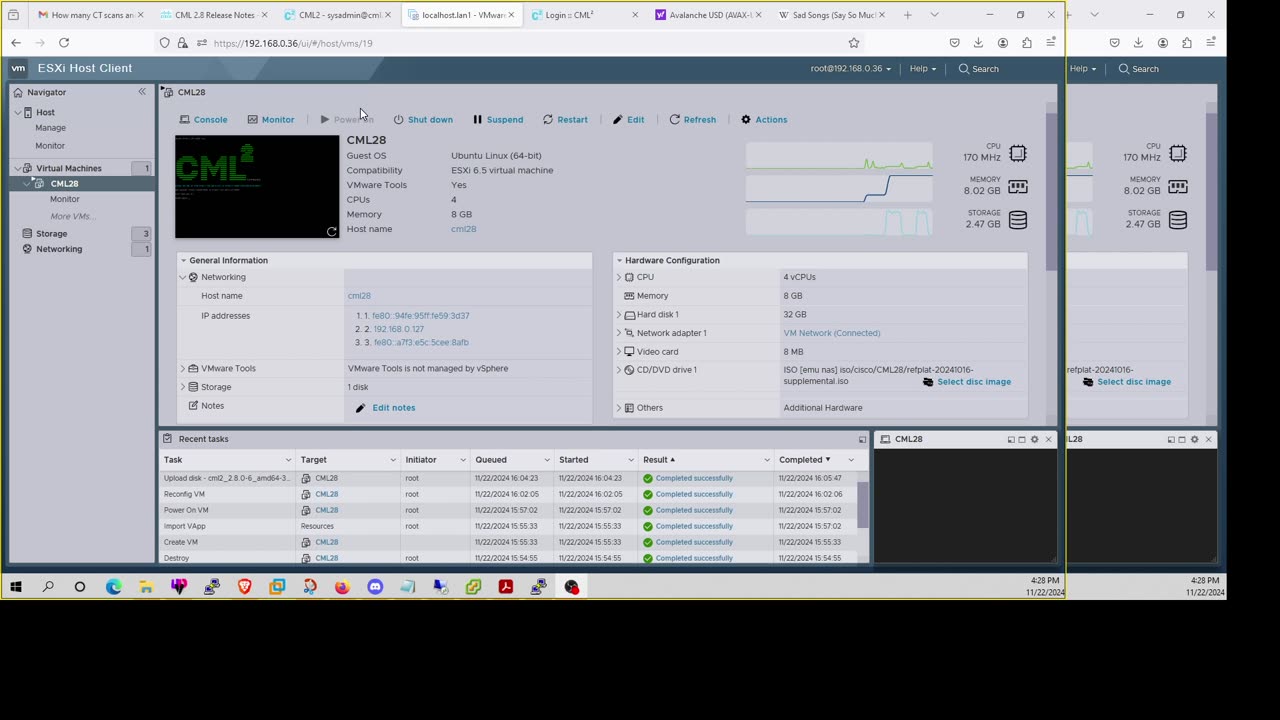This screenshot has height=720, width=1280.
Task: Open the Help dropdown menu
Action: pos(922,69)
